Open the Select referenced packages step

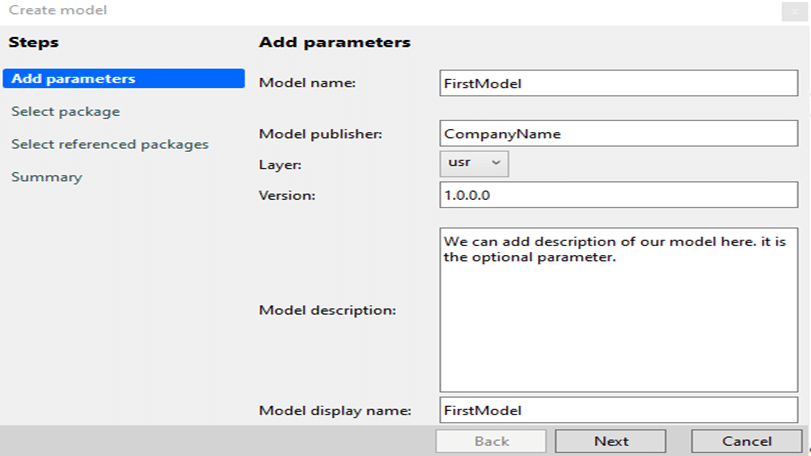pyautogui.click(x=110, y=144)
